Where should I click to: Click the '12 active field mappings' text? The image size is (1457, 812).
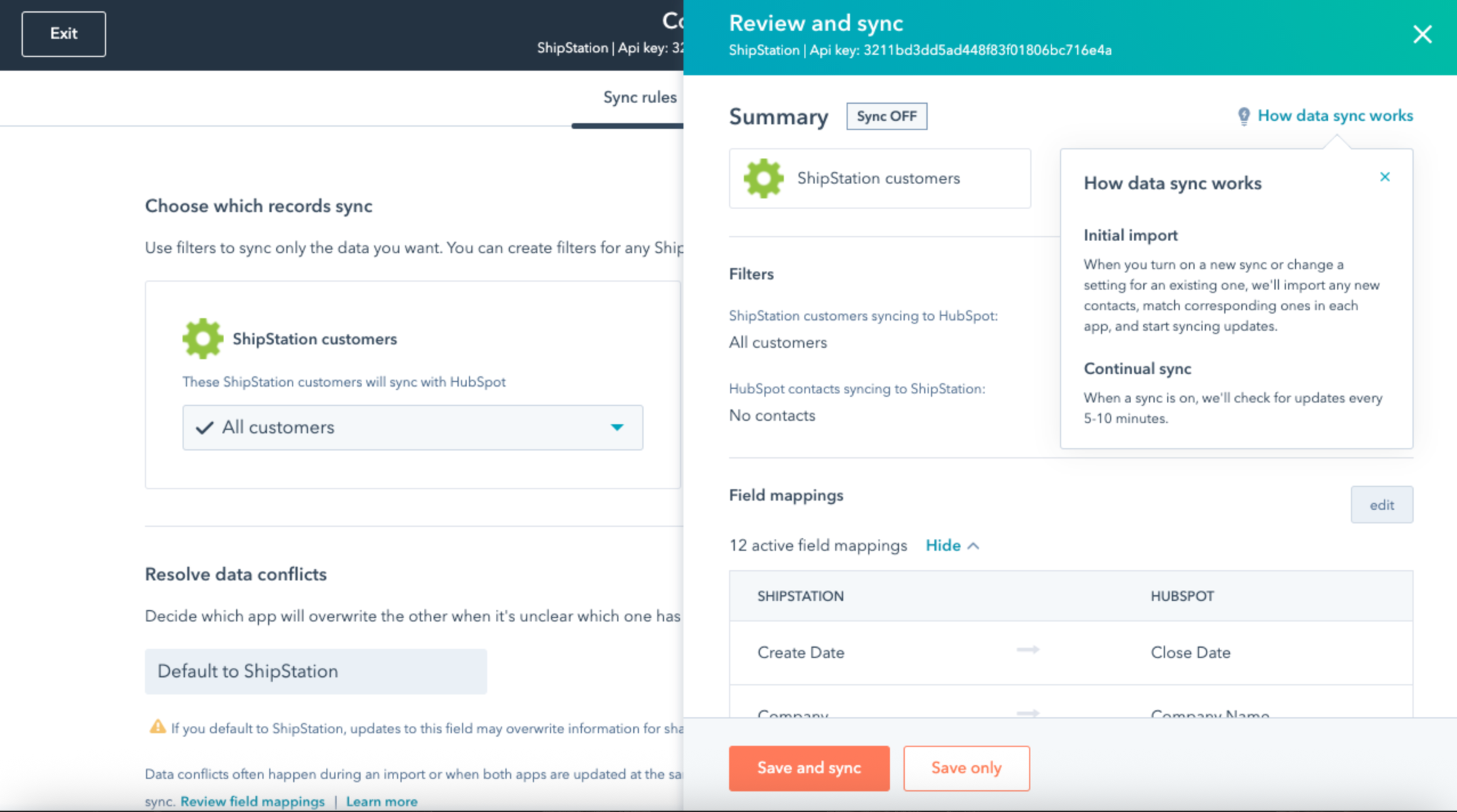tap(818, 545)
